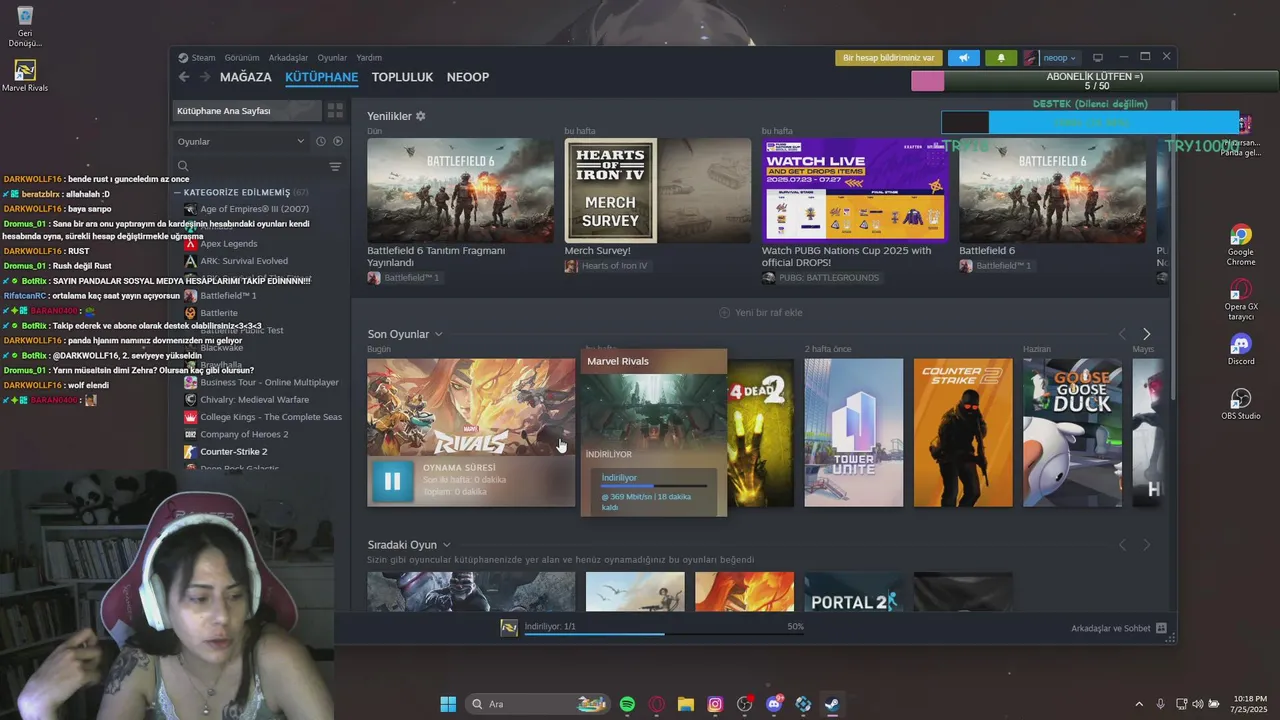Click 'Bir hesap bildiriminiz var' button
This screenshot has width=1280, height=720.
click(x=889, y=58)
